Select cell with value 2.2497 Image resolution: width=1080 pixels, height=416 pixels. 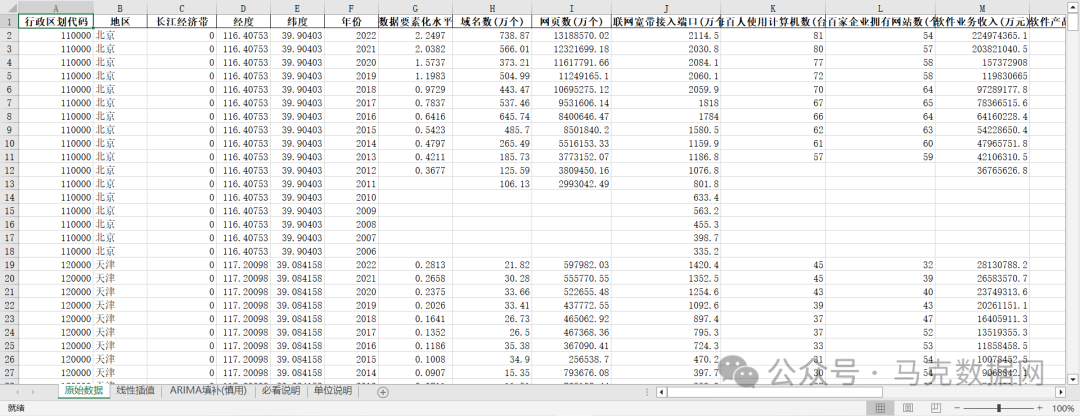[x=415, y=35]
